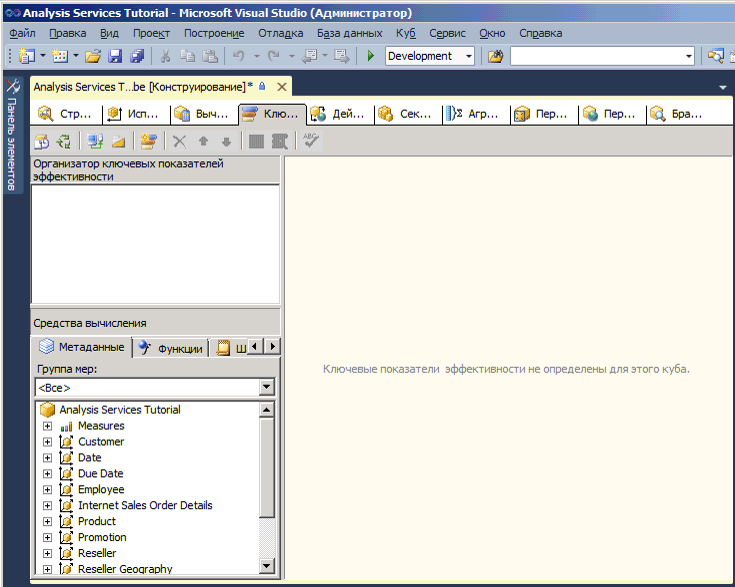Screen dimensions: 735x587
Task: Open the Файл menu
Action: (22, 33)
